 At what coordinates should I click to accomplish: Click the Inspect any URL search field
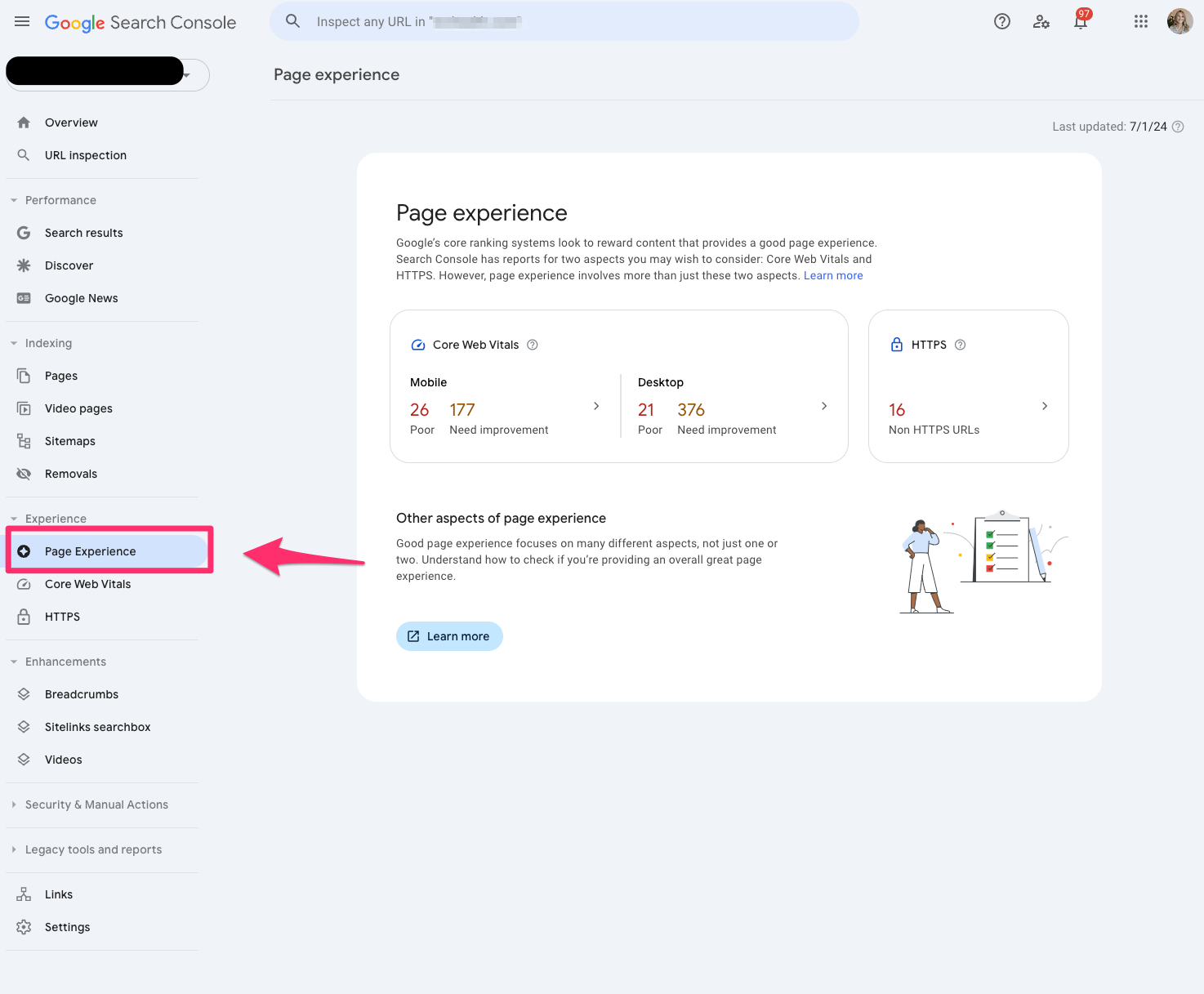click(564, 22)
